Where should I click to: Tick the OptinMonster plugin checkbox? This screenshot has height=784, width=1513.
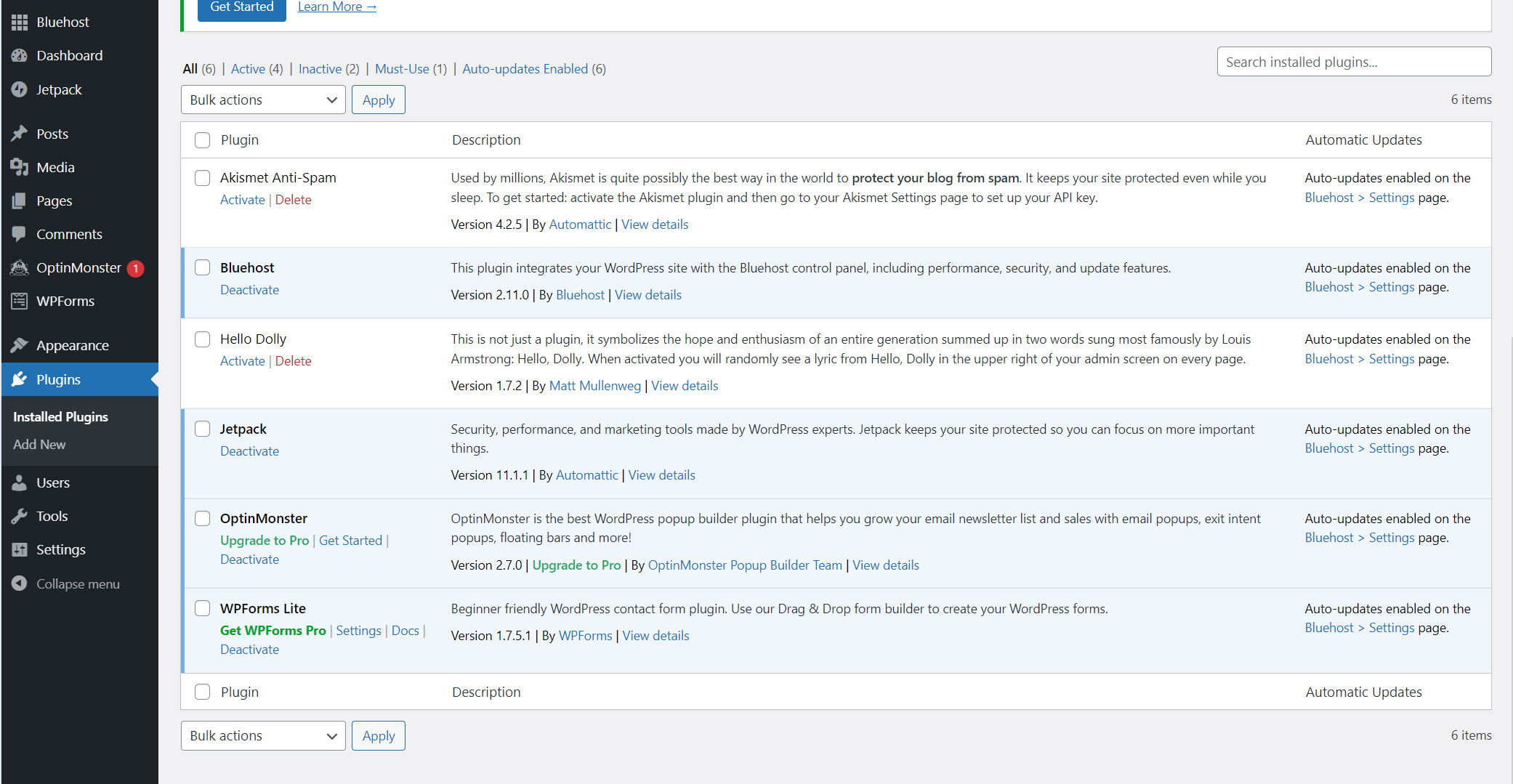tap(203, 519)
